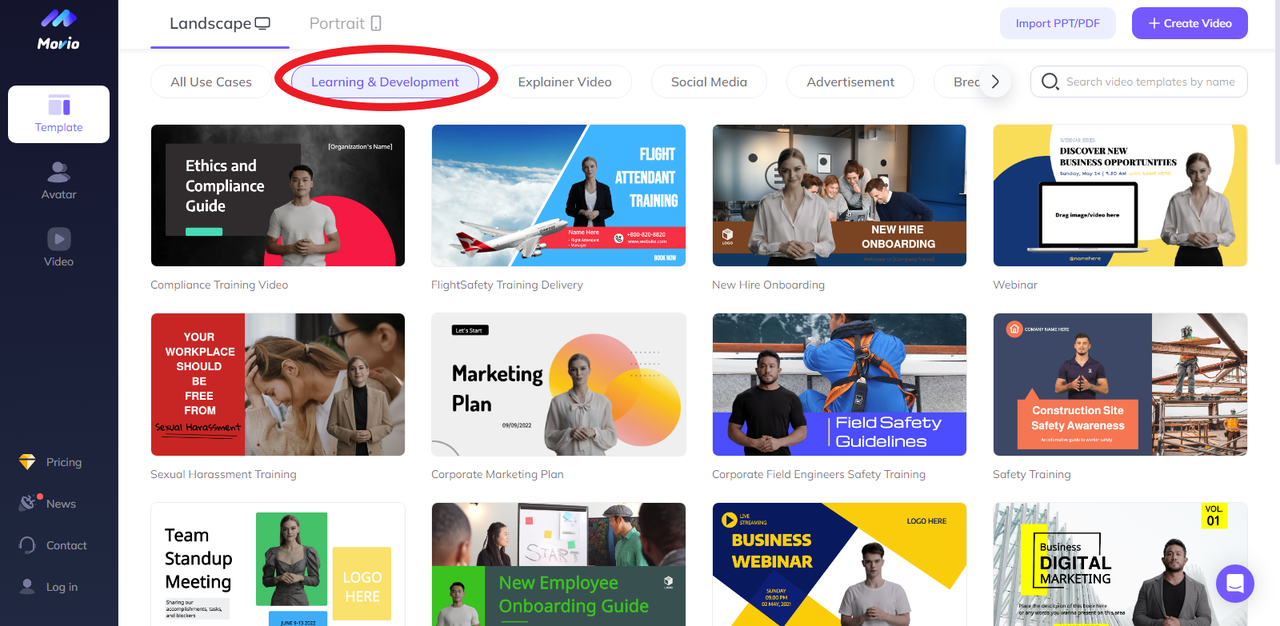Viewport: 1280px width, 626px height.
Task: Click the Movio logo
Action: click(58, 30)
